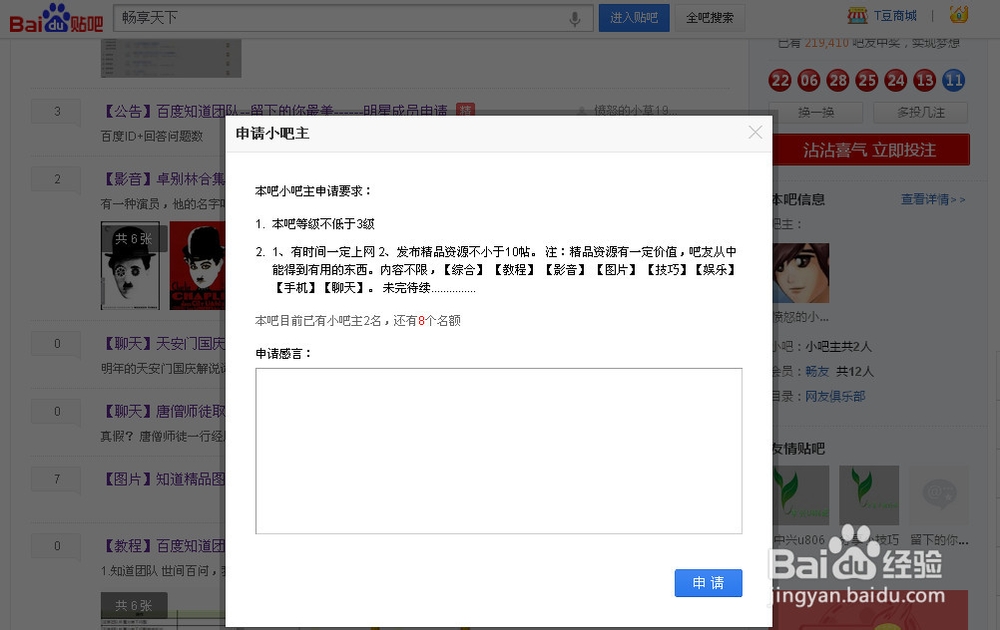Viewport: 1000px width, 630px height.
Task: Expand 共6张 thumbnails on the 教程 thread
Action: click(134, 605)
